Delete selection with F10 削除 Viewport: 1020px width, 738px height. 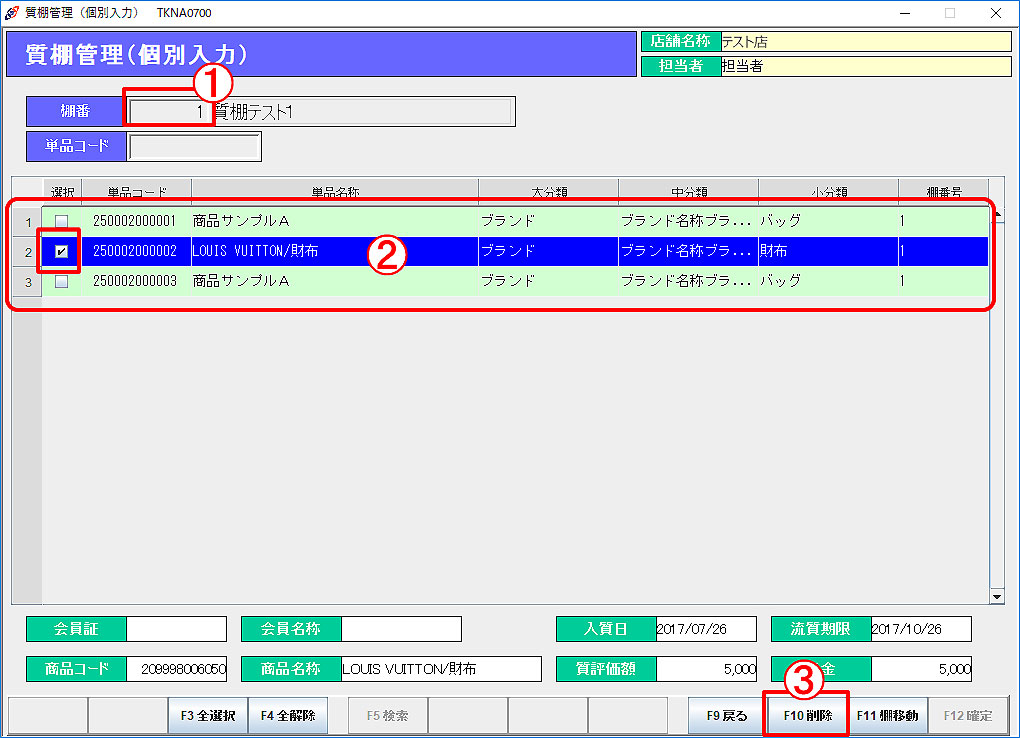coord(807,715)
